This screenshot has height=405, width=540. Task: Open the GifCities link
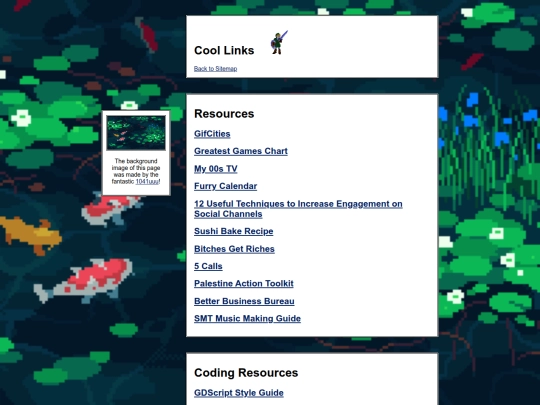point(212,134)
